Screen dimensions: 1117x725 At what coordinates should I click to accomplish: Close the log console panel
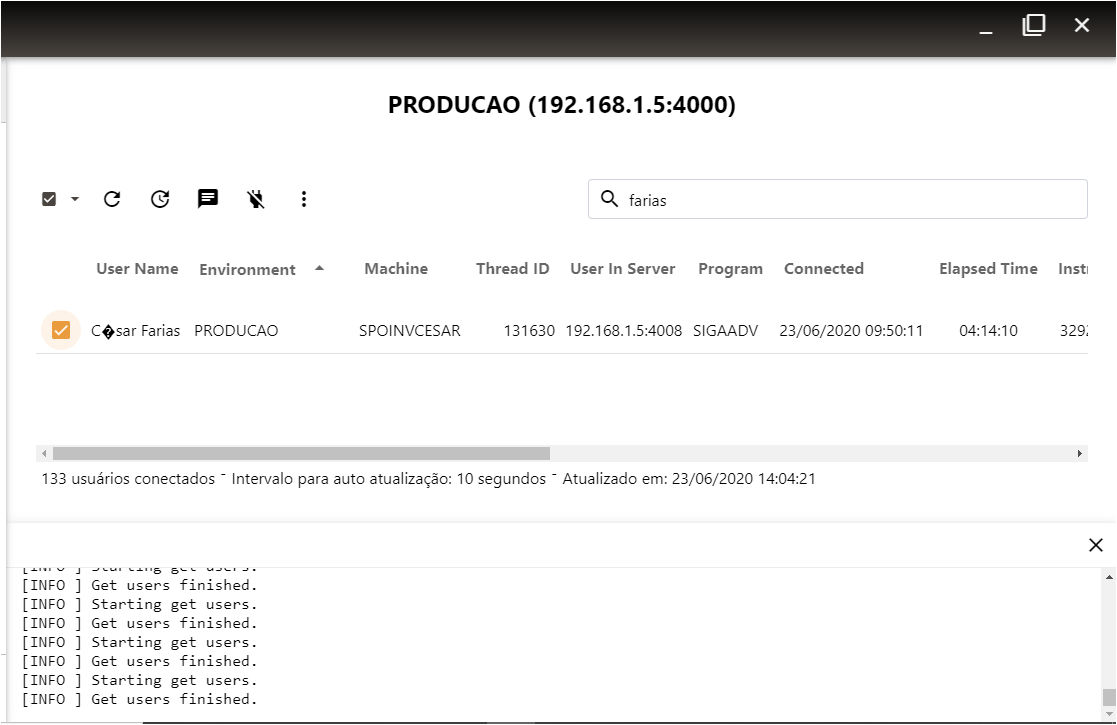[1096, 545]
